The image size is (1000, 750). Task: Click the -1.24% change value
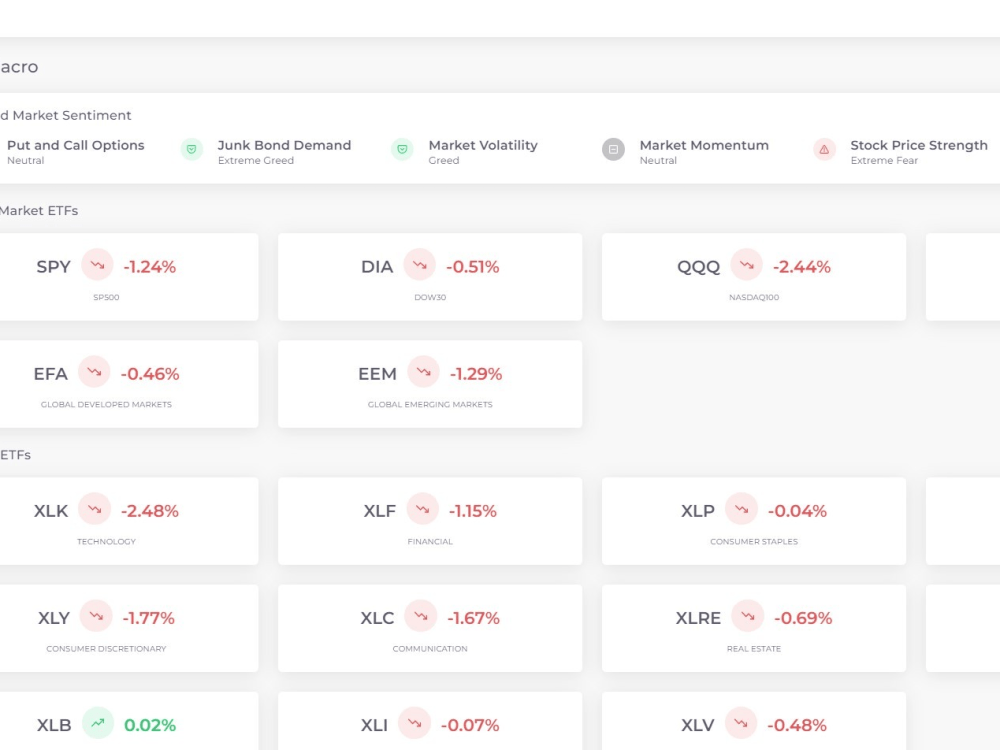click(x=149, y=267)
